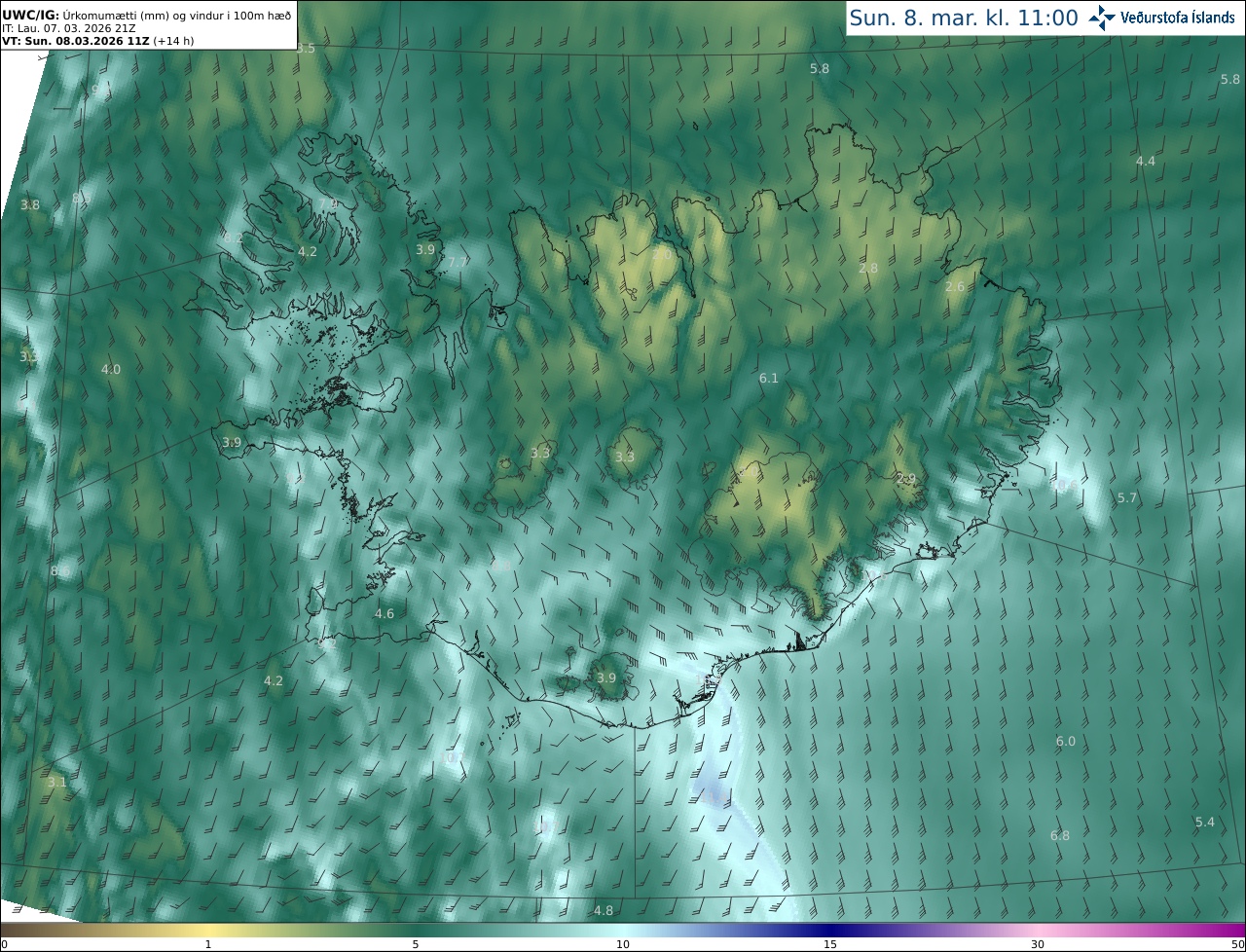The image size is (1246, 952).
Task: Click the '10' tick label on the color scale
Action: click(623, 944)
